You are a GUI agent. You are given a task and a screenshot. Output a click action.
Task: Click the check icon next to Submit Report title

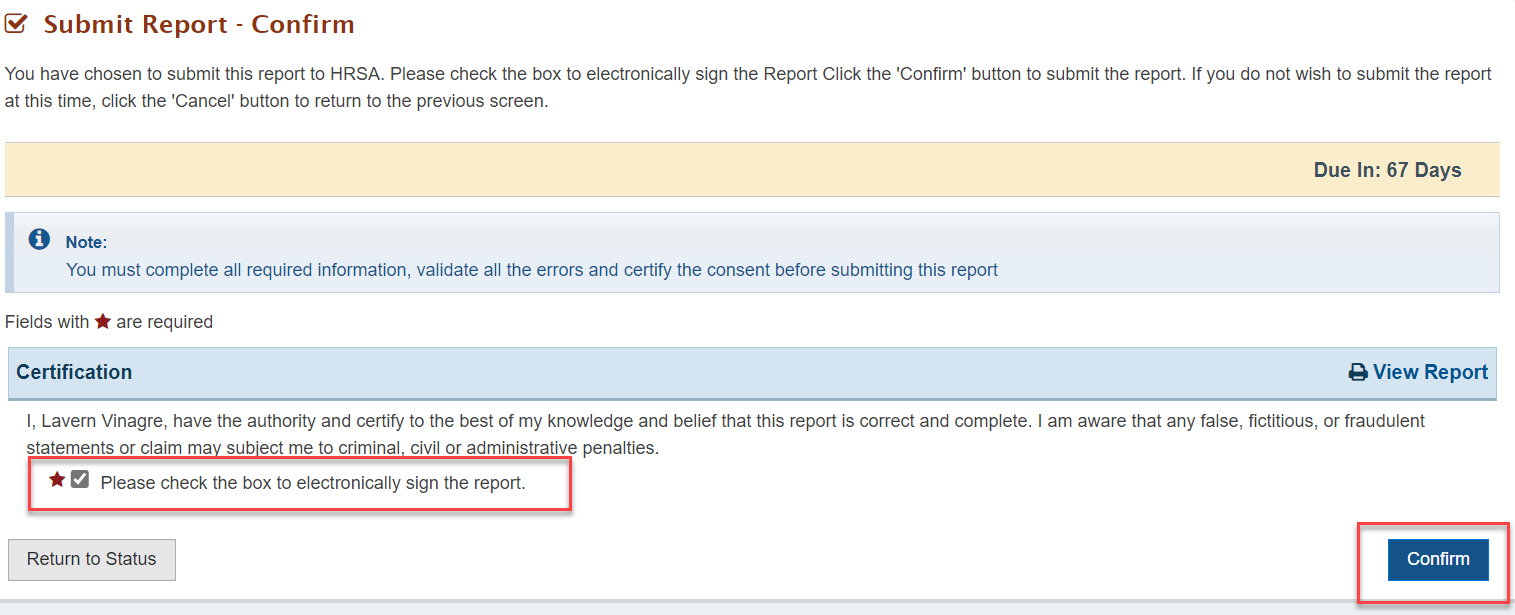(16, 24)
